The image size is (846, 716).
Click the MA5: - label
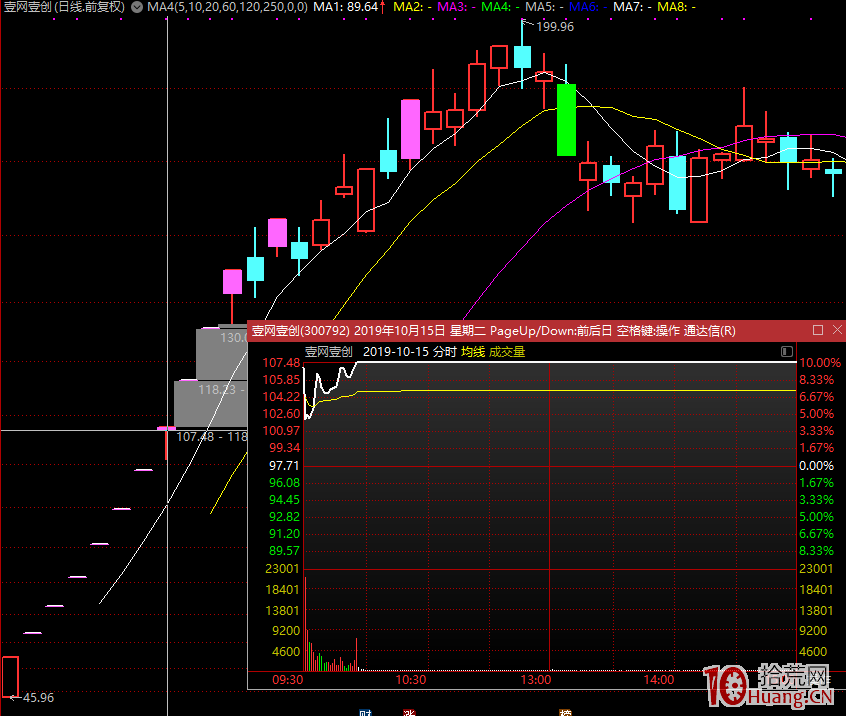click(544, 7)
